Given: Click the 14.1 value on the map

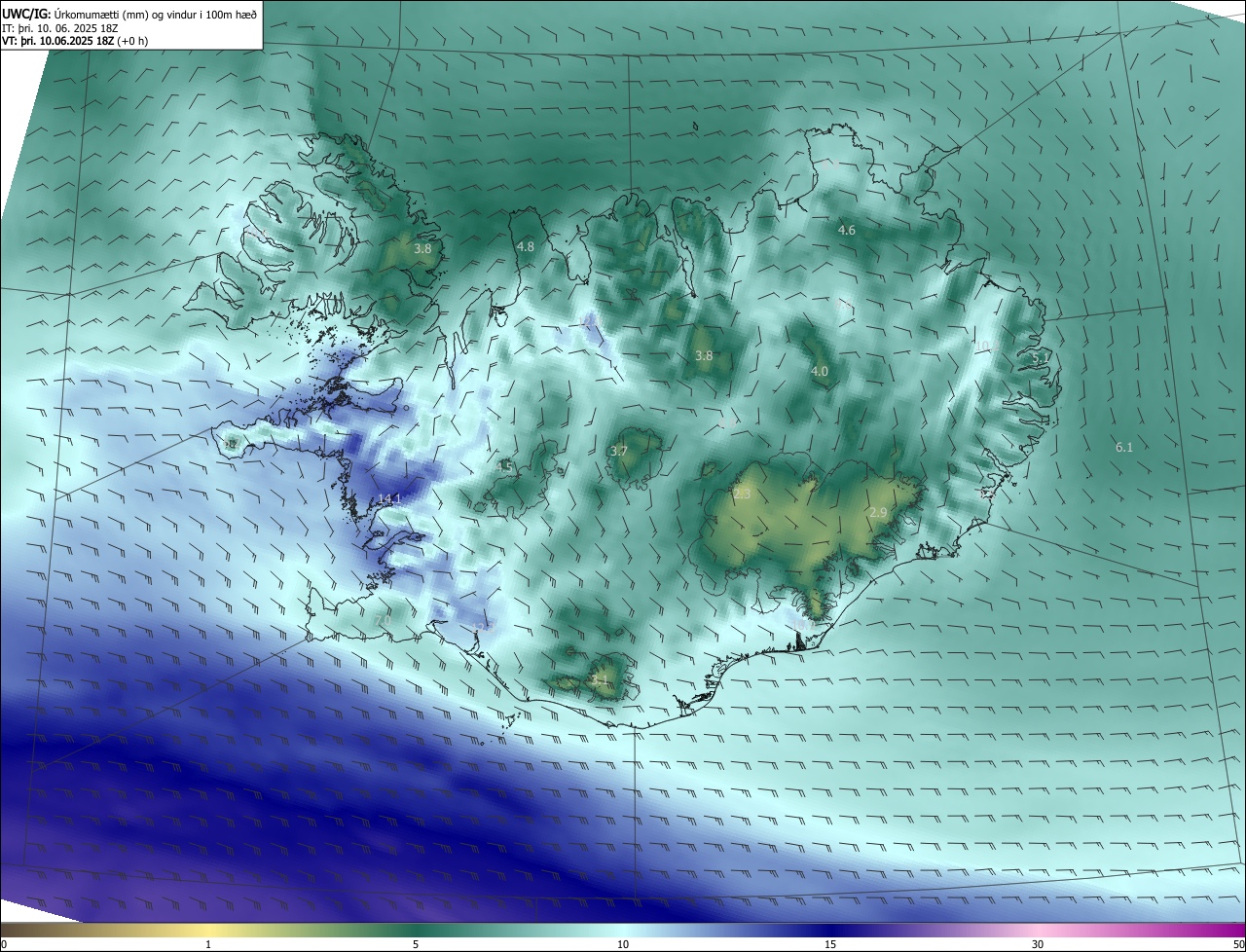Looking at the screenshot, I should 389,499.
